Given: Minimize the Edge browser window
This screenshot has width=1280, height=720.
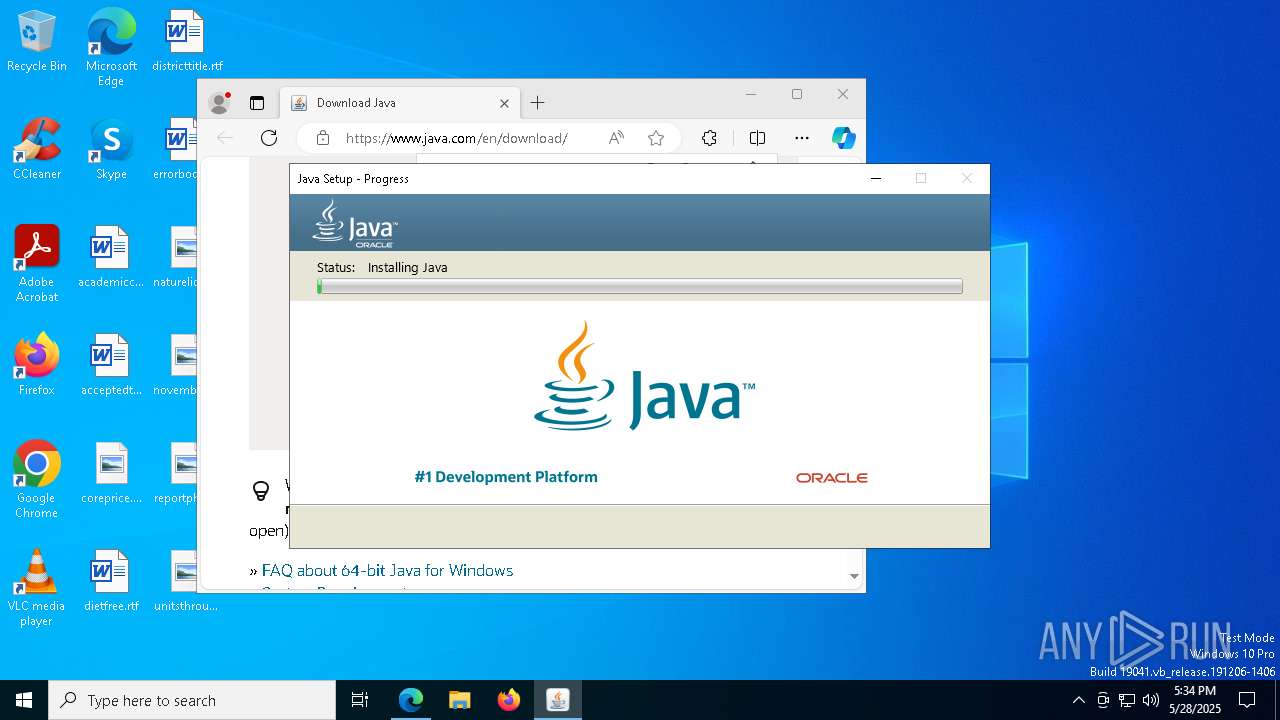Looking at the screenshot, I should [x=751, y=94].
